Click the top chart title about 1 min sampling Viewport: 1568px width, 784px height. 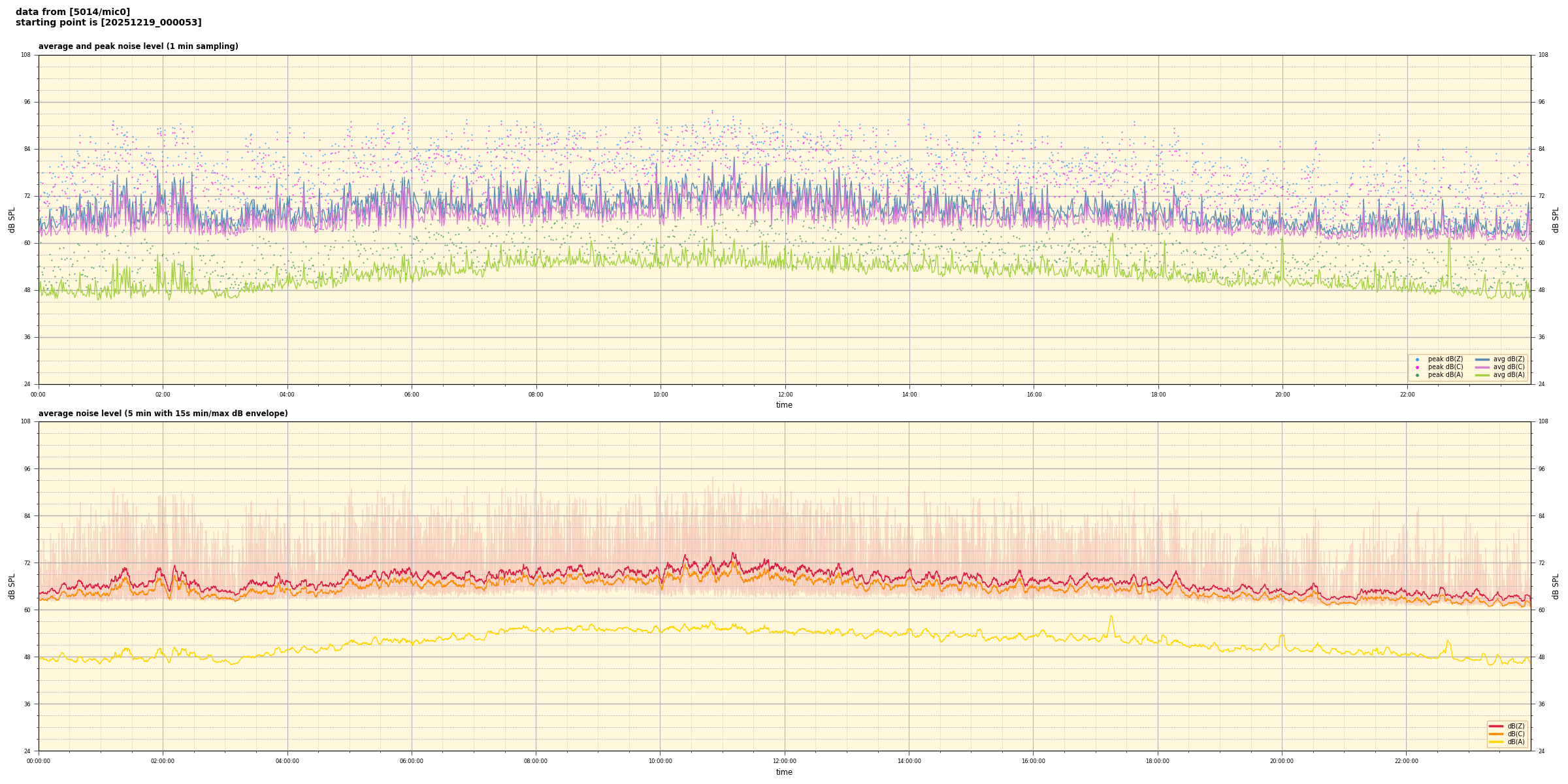coord(138,46)
